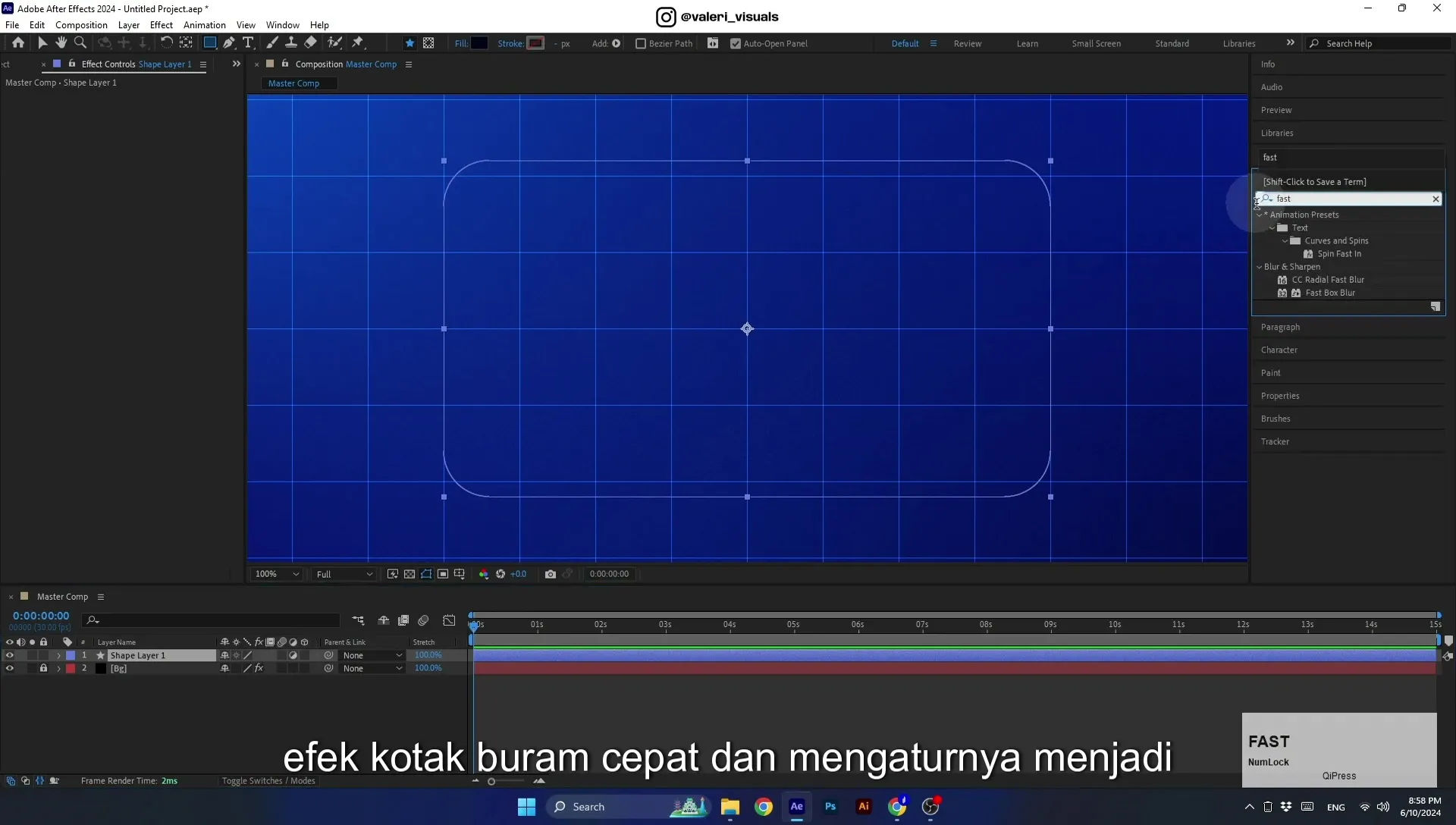Open Photoshop from the taskbar
1456x825 pixels.
coord(830,807)
